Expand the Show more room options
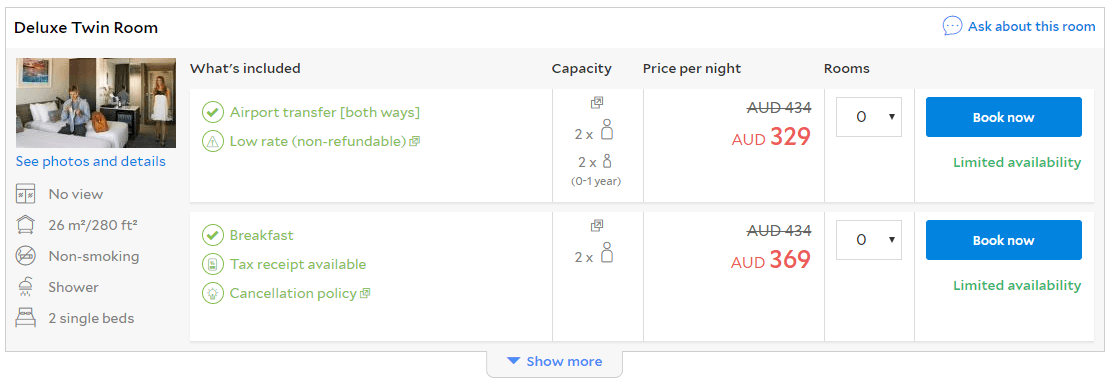1117x384 pixels. point(554,362)
